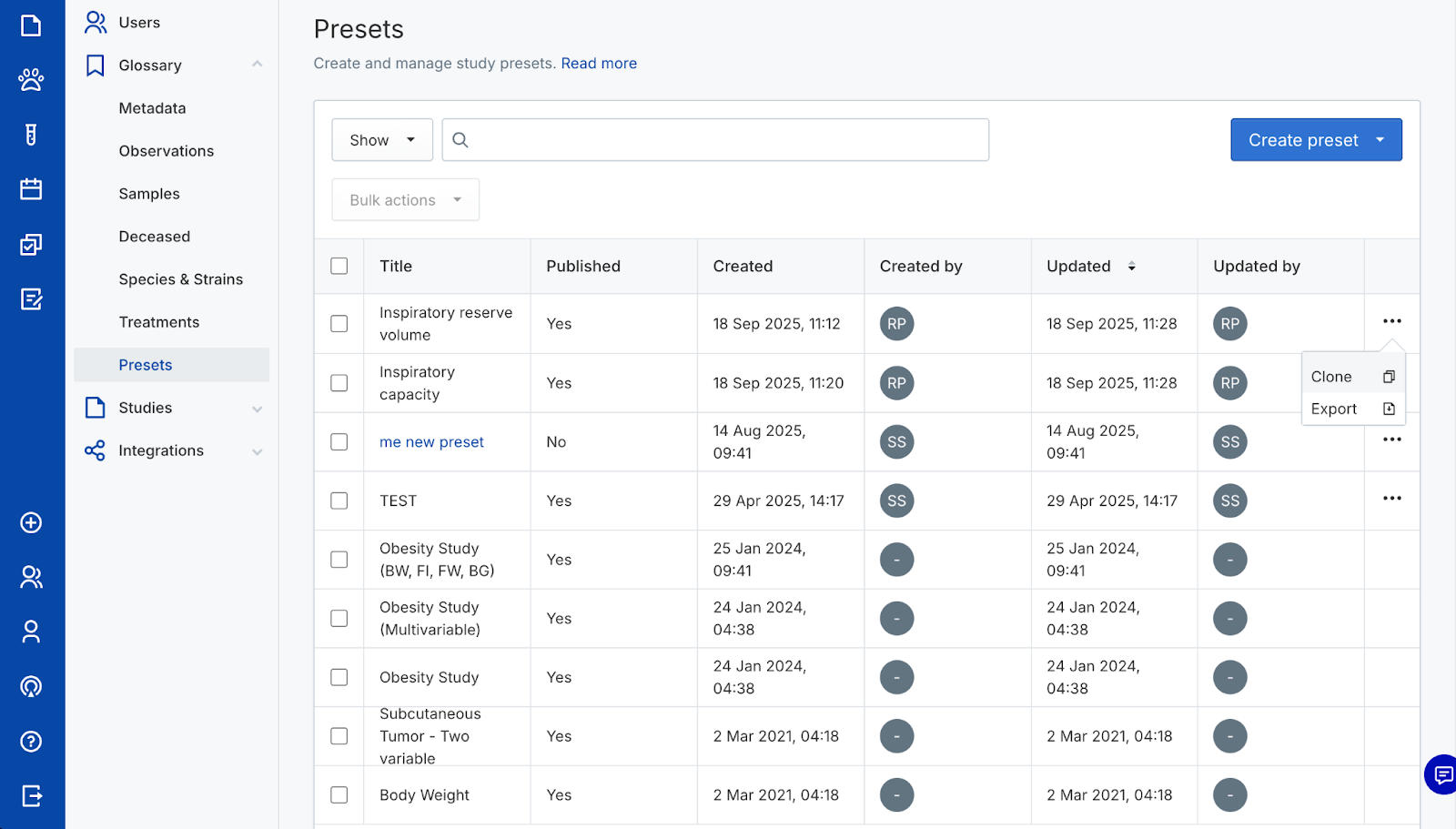Open the chat support bubble icon

tap(1442, 774)
